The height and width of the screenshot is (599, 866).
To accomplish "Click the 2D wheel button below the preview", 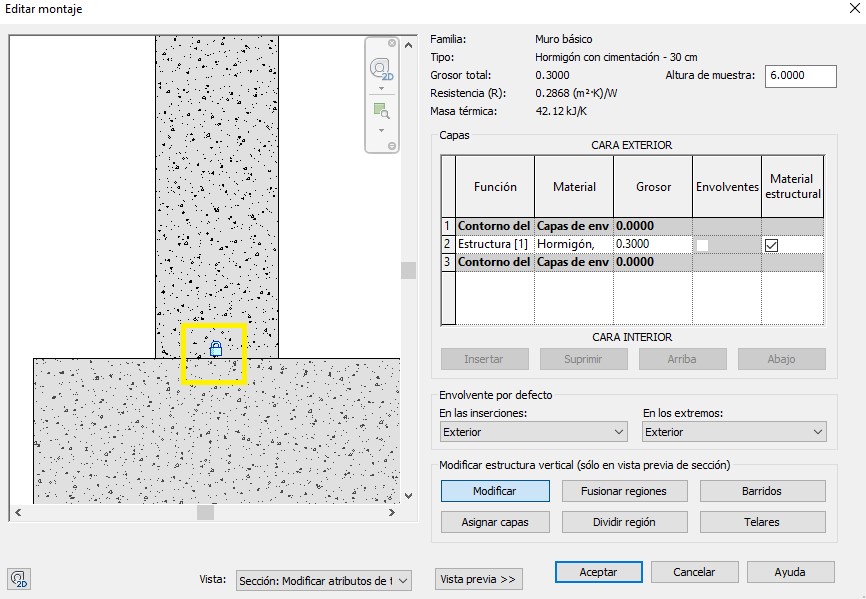I will point(18,579).
